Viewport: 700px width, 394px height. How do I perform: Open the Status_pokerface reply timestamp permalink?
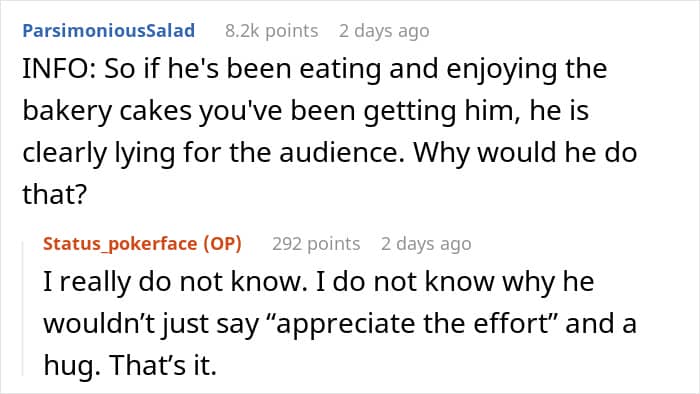click(x=426, y=244)
